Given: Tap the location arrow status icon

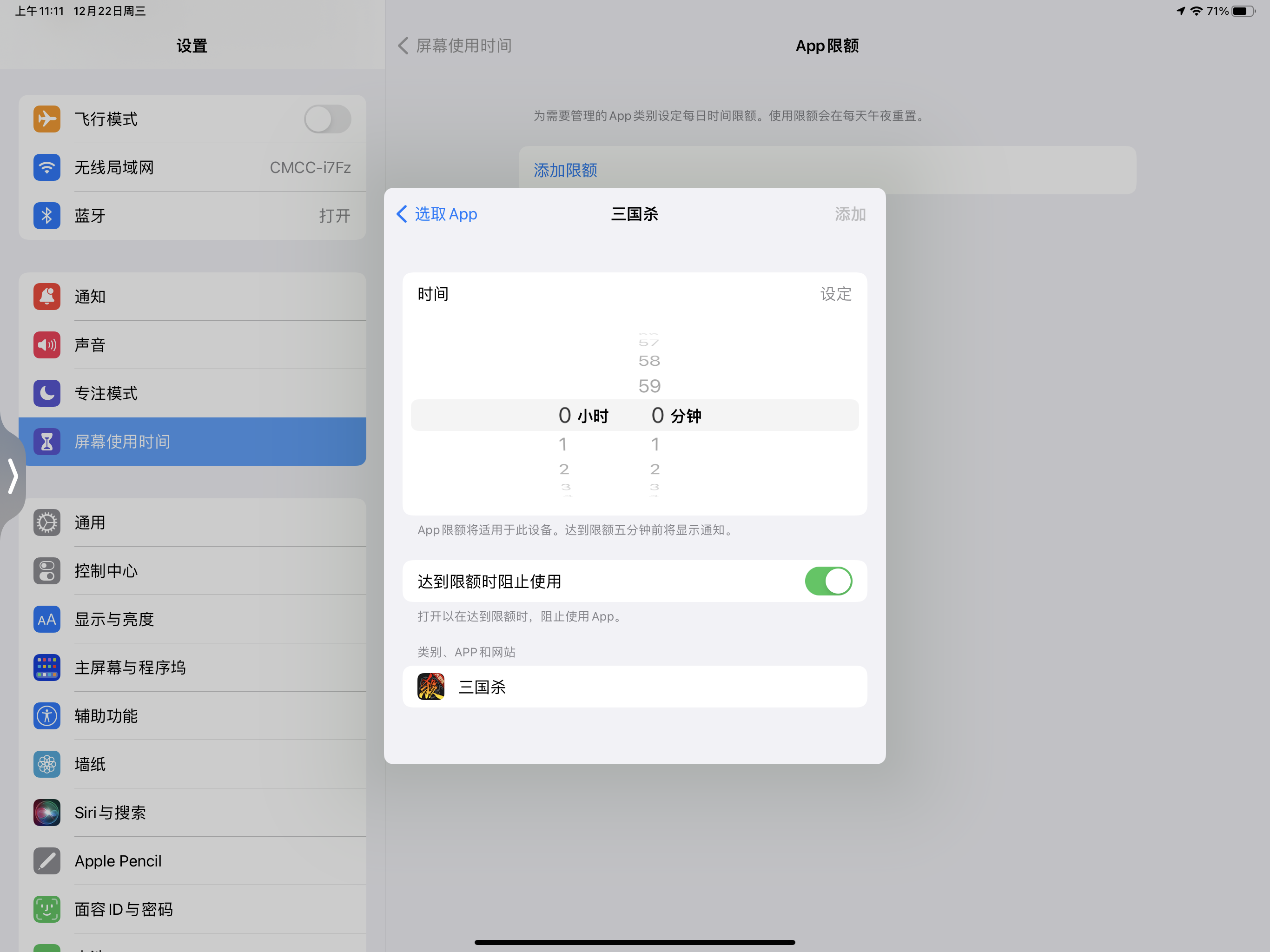Looking at the screenshot, I should click(x=1180, y=11).
